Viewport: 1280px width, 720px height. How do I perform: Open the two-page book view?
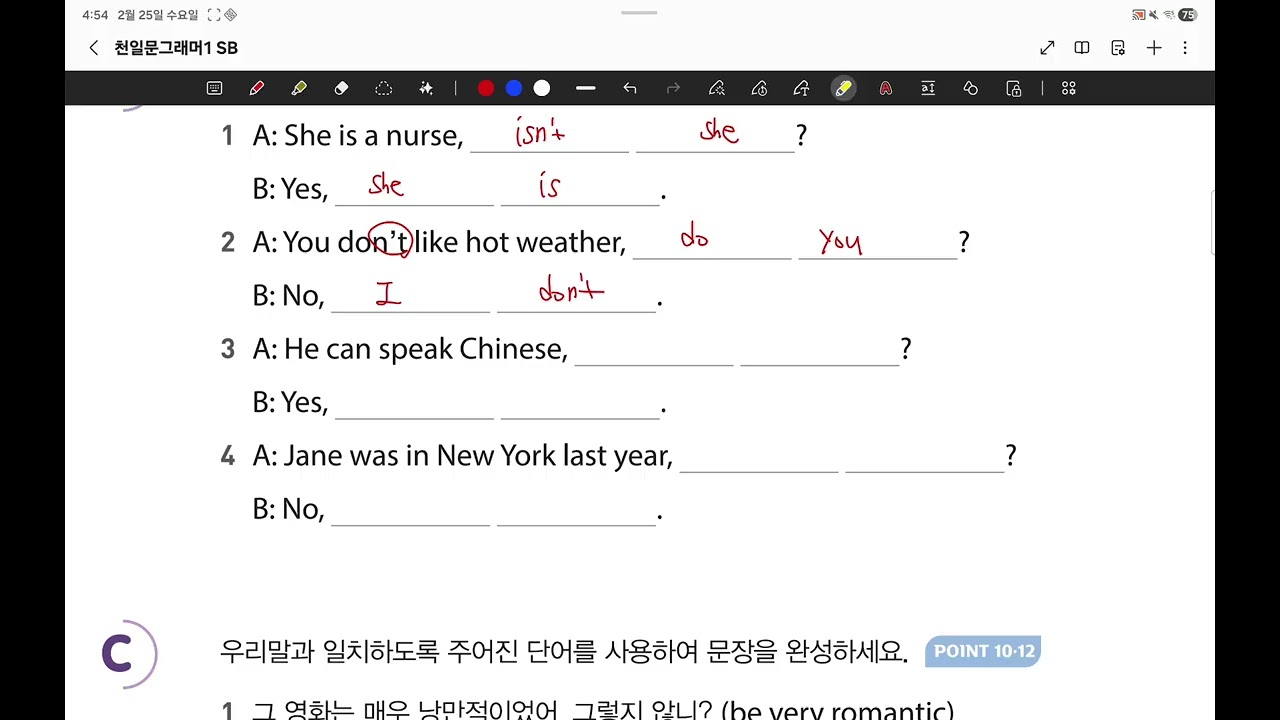[x=1082, y=48]
